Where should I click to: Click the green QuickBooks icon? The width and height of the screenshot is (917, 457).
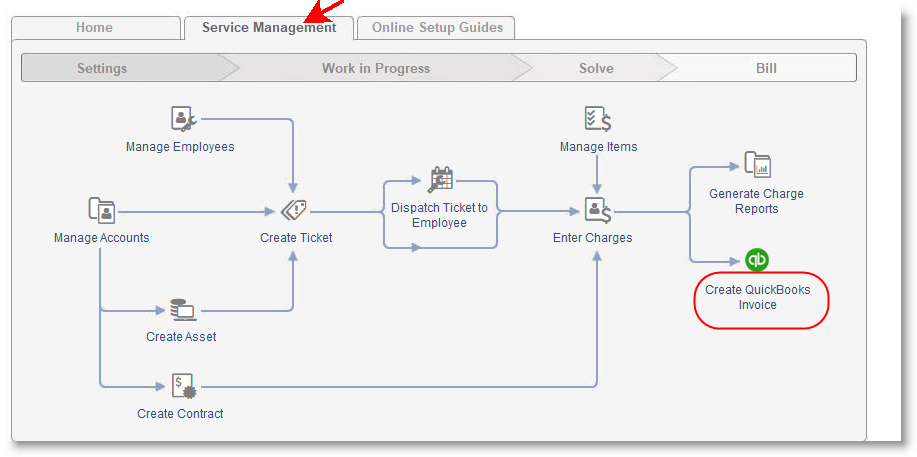757,260
